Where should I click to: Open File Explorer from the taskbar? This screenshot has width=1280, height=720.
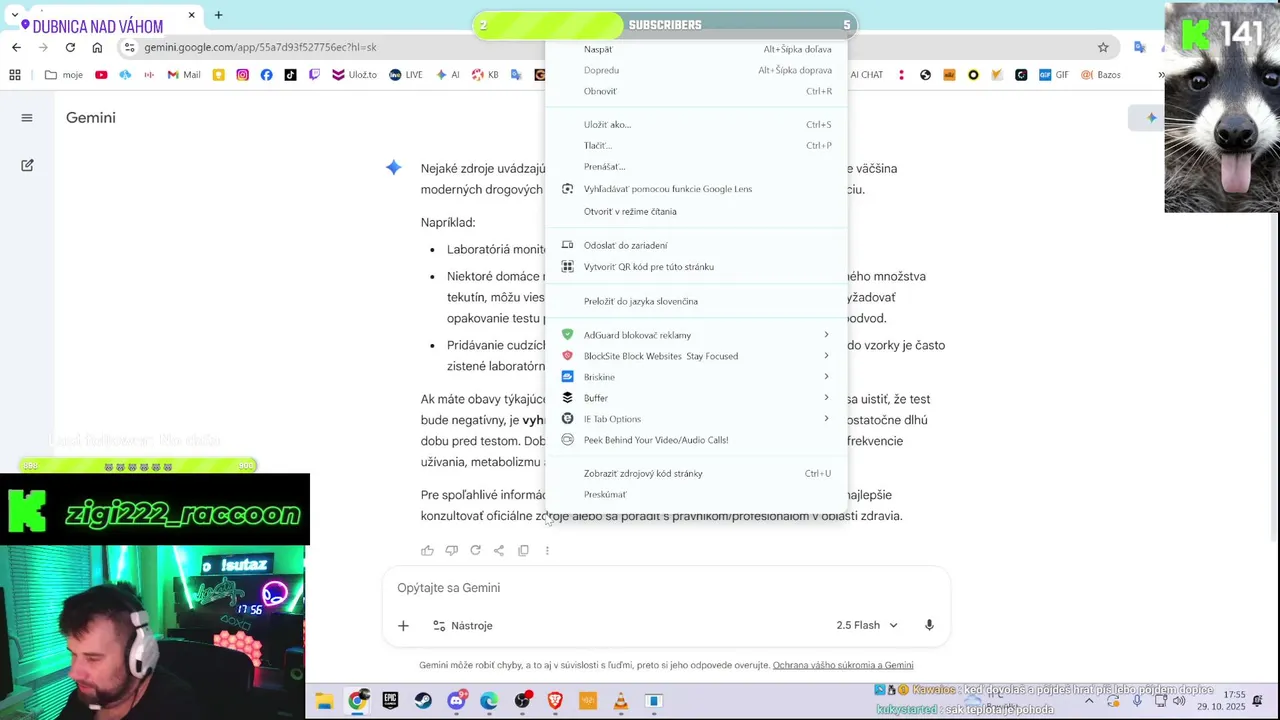click(x=324, y=701)
